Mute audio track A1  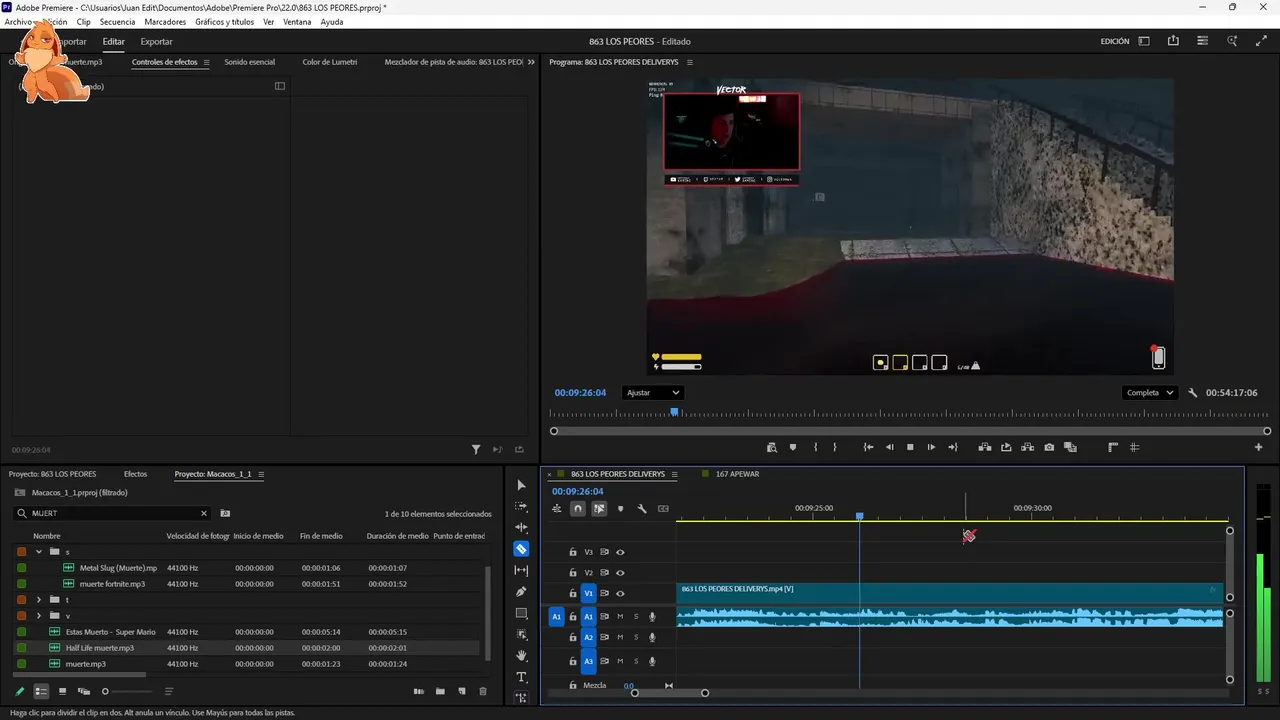(x=620, y=617)
